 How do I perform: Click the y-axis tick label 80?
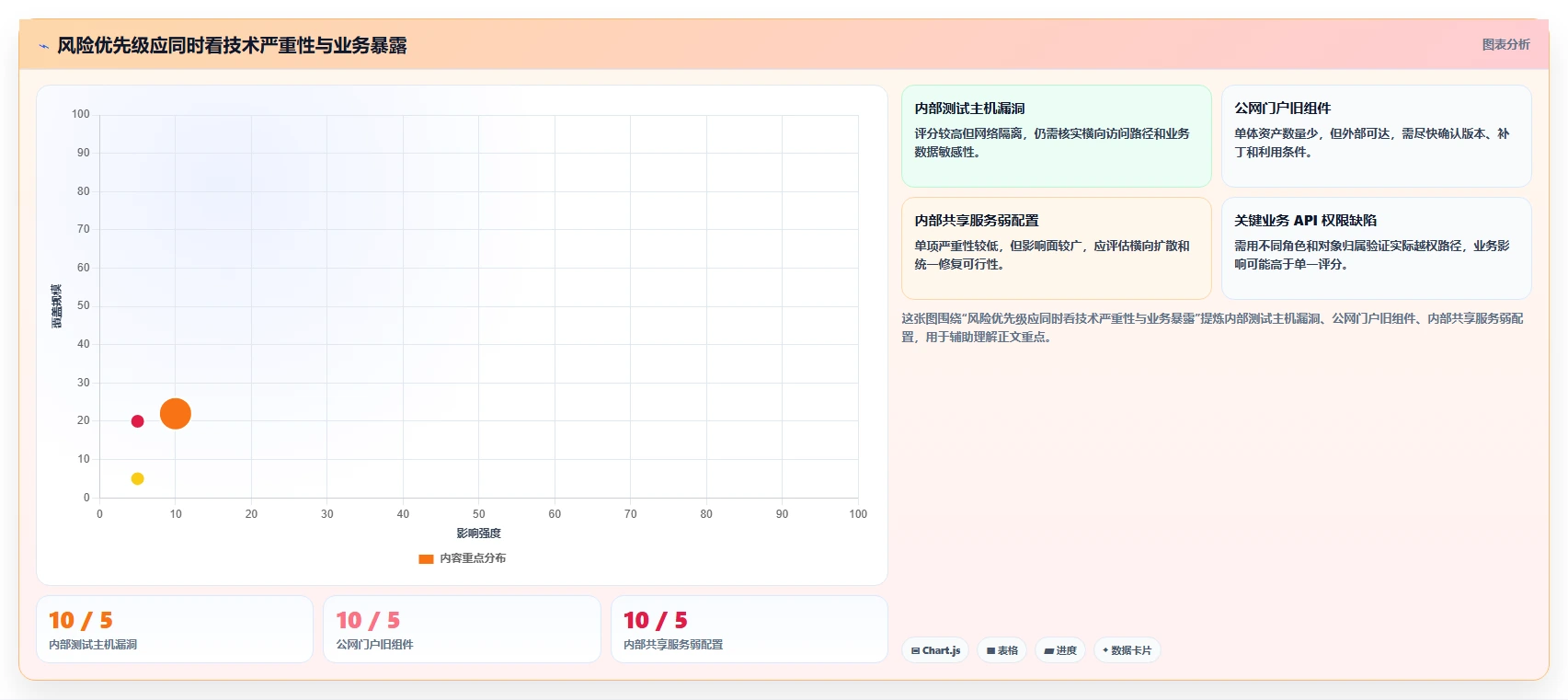pyautogui.click(x=84, y=191)
